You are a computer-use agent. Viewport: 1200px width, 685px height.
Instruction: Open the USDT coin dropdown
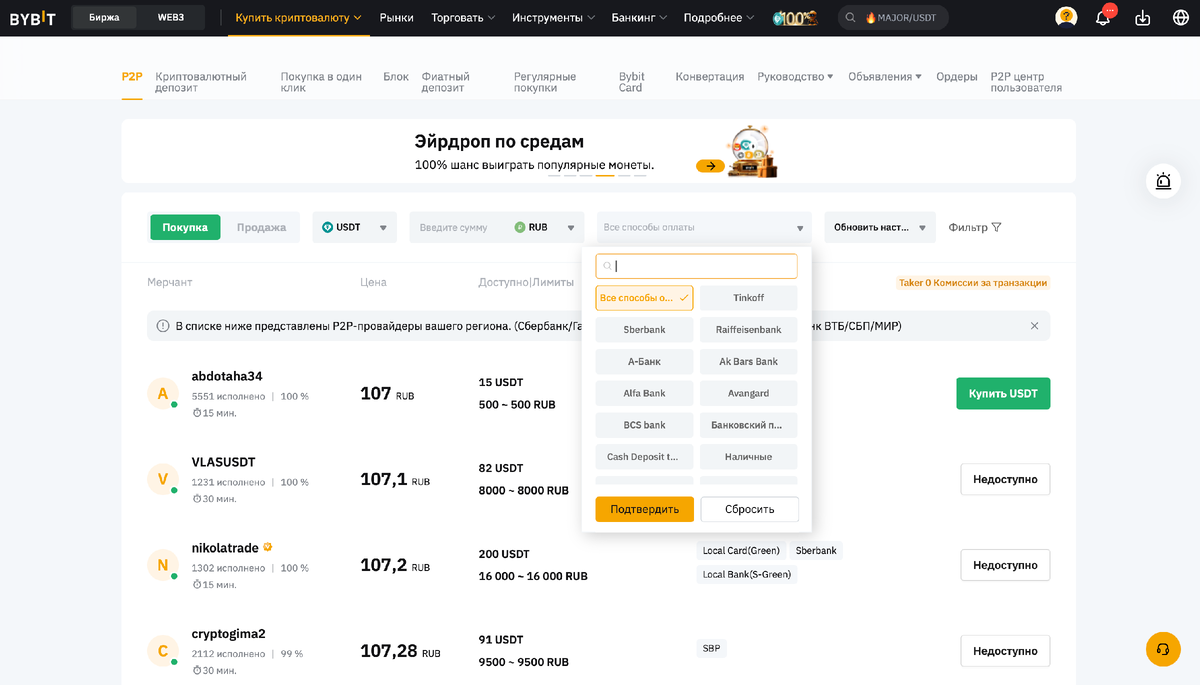coord(355,227)
